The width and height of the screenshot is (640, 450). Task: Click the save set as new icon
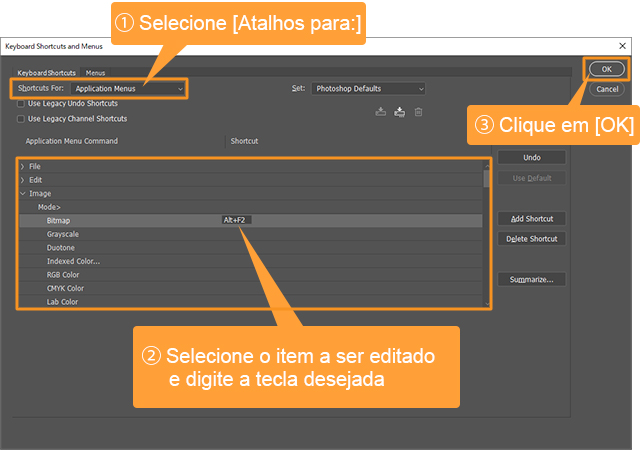(x=400, y=112)
